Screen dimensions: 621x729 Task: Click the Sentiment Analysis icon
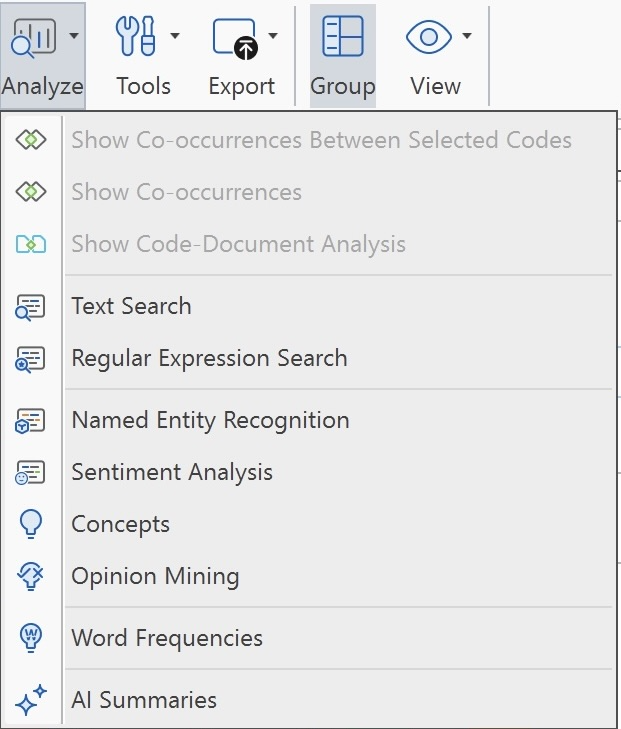point(31,473)
